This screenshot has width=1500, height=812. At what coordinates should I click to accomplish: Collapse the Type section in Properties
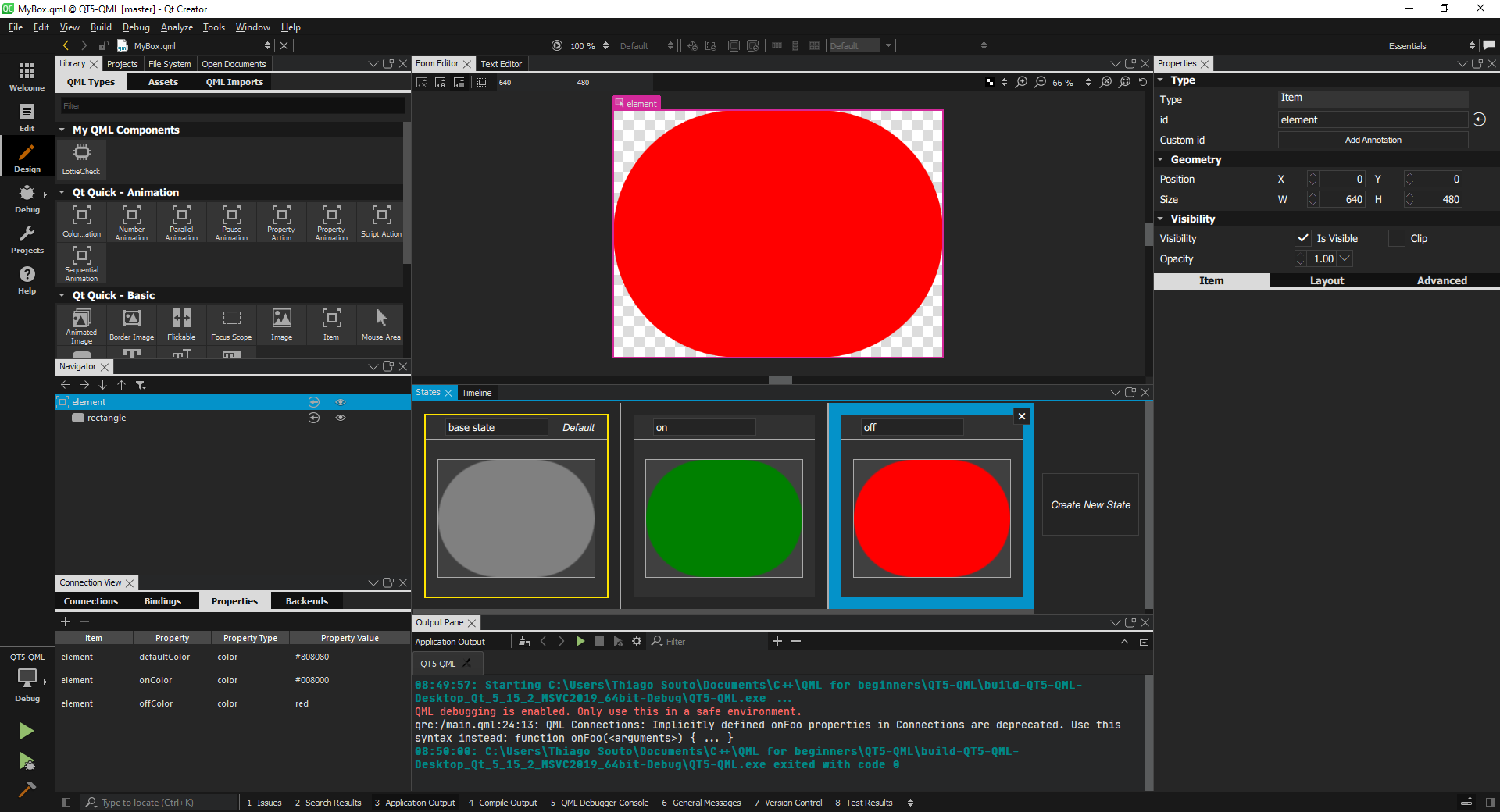coord(1160,80)
